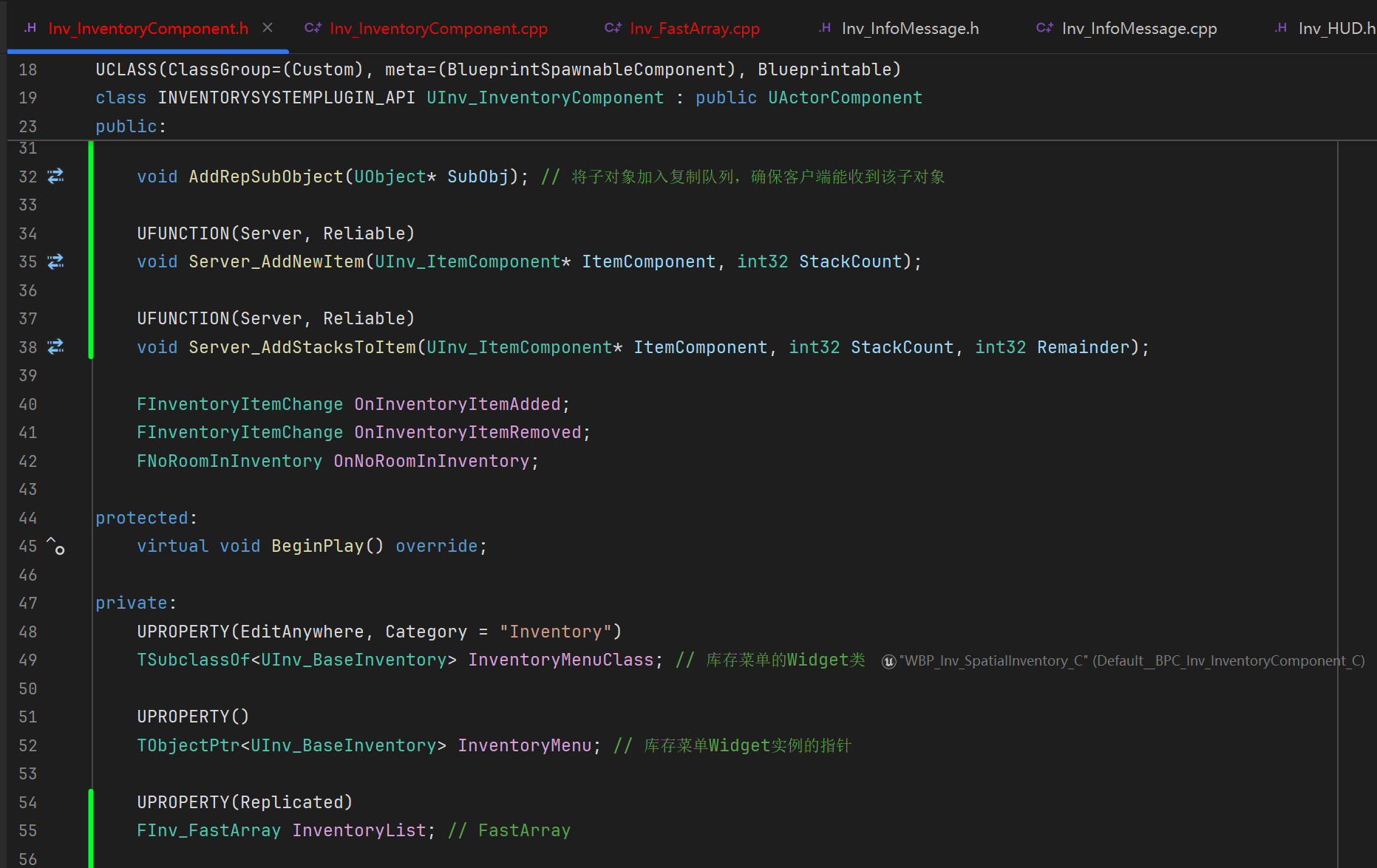Close the Inv_InventoryComponent.h tab
The width and height of the screenshot is (1377, 868).
click(x=268, y=28)
